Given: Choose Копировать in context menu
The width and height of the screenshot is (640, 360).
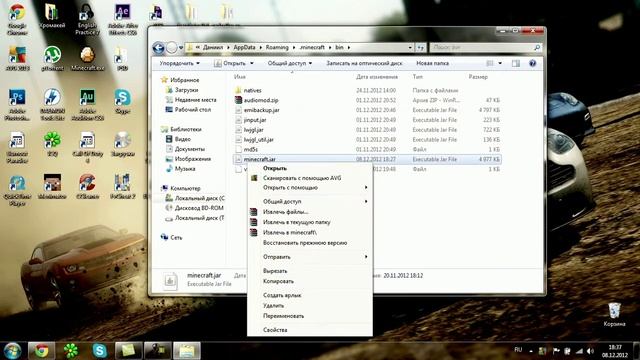Looking at the screenshot, I should point(310,281).
